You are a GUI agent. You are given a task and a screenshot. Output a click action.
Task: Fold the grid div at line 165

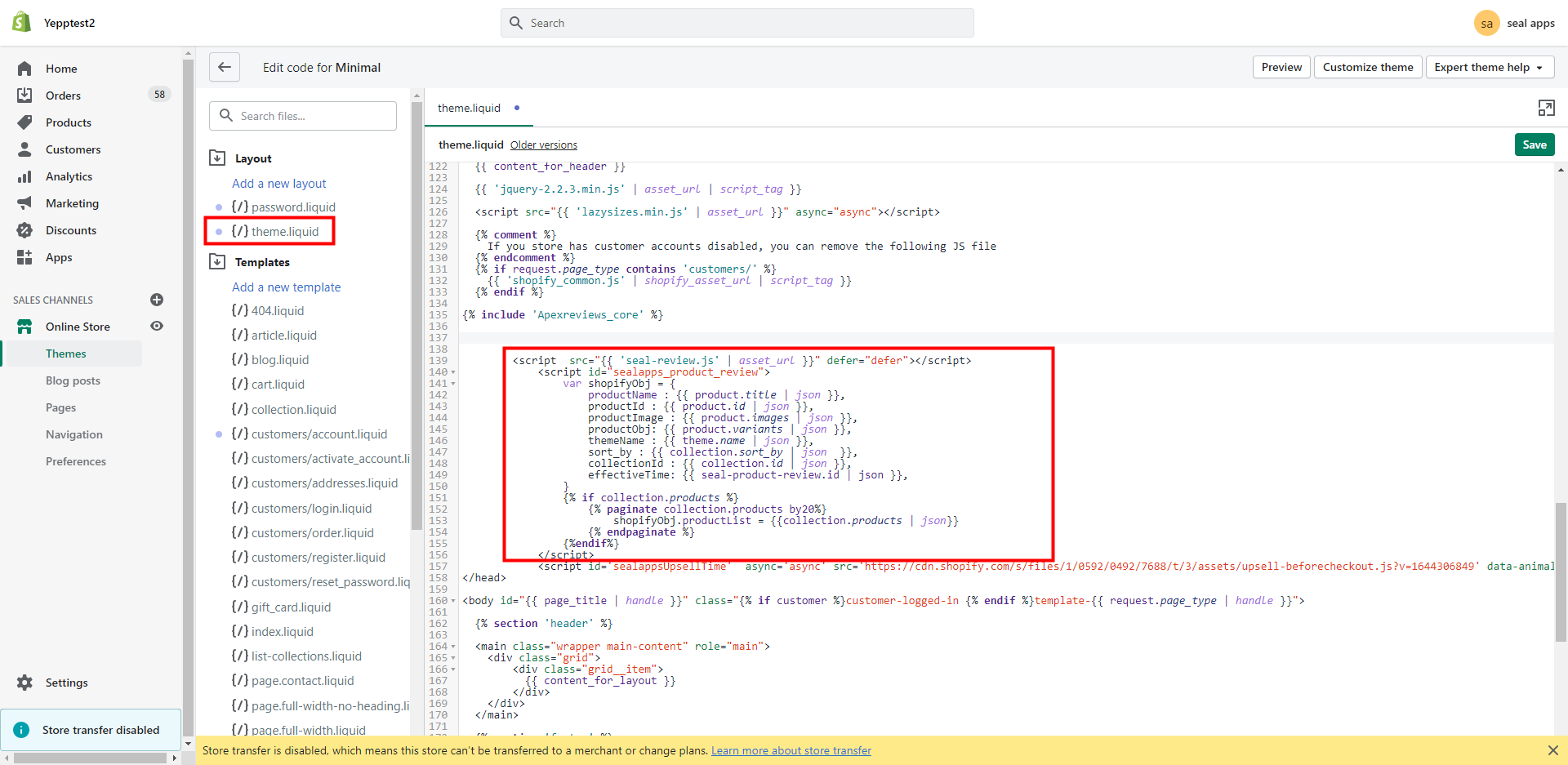click(x=453, y=658)
